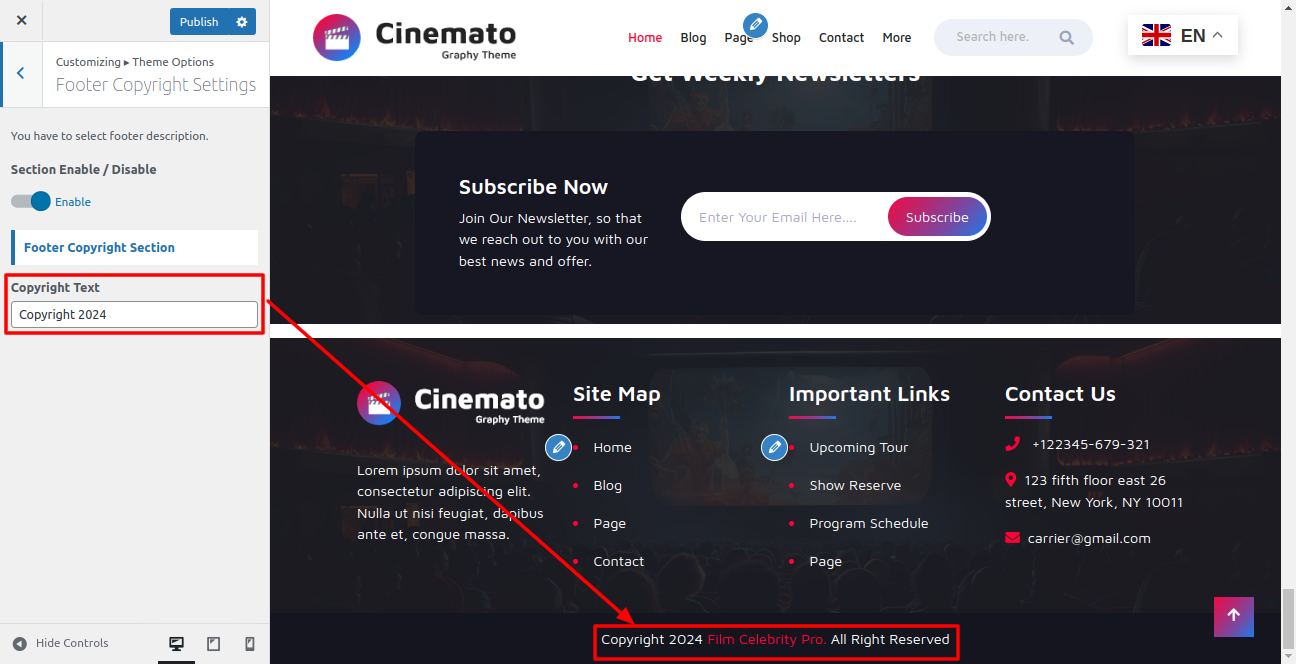Click the Publish button
Screen dimensions: 1296x664
coord(199,22)
